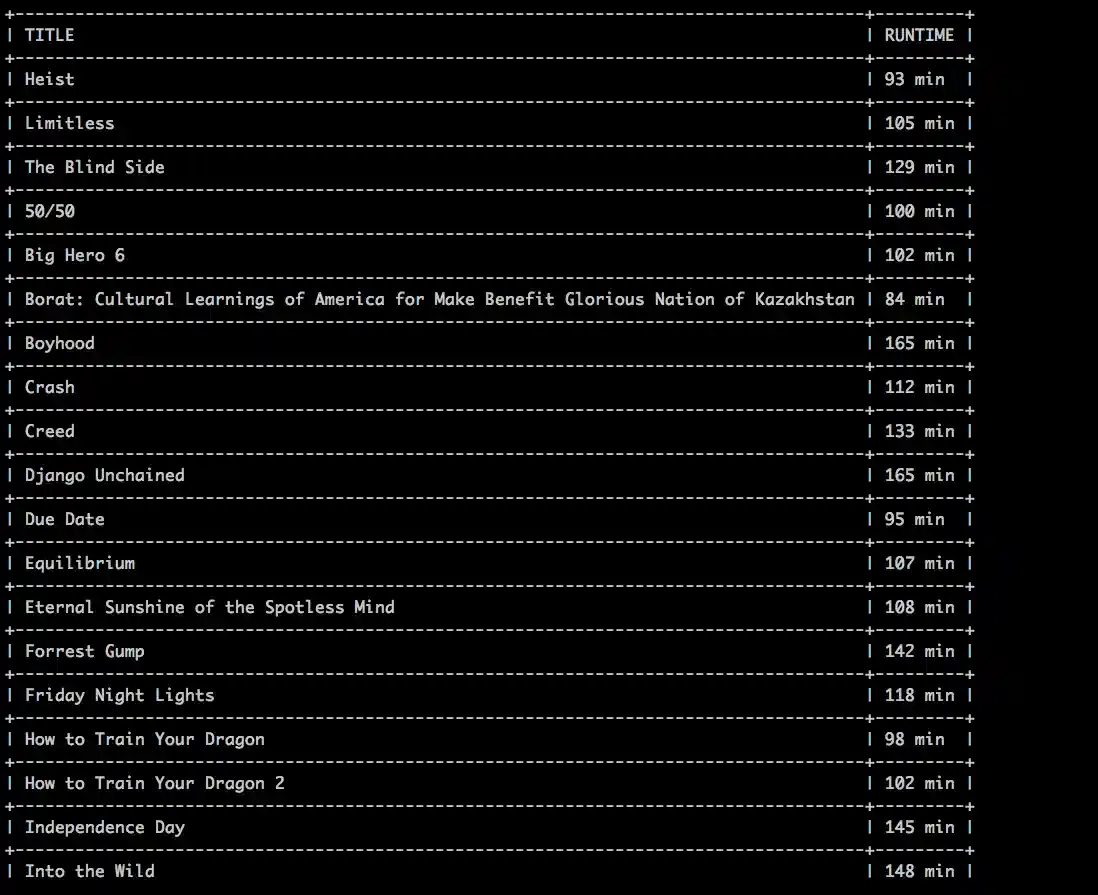Click the 142 min runtime value
The image size is (1098, 895).
pos(919,651)
